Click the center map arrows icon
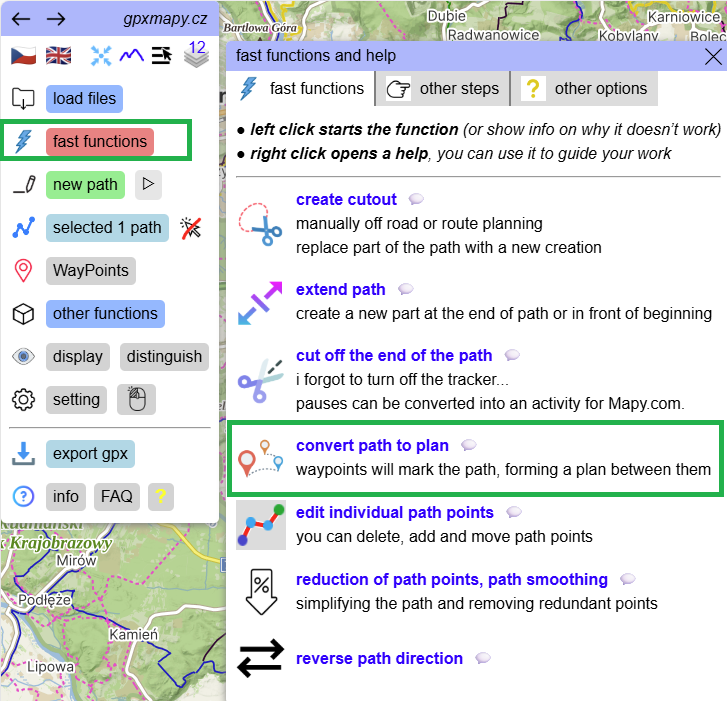Screen dimensions: 727x701 tap(101, 56)
